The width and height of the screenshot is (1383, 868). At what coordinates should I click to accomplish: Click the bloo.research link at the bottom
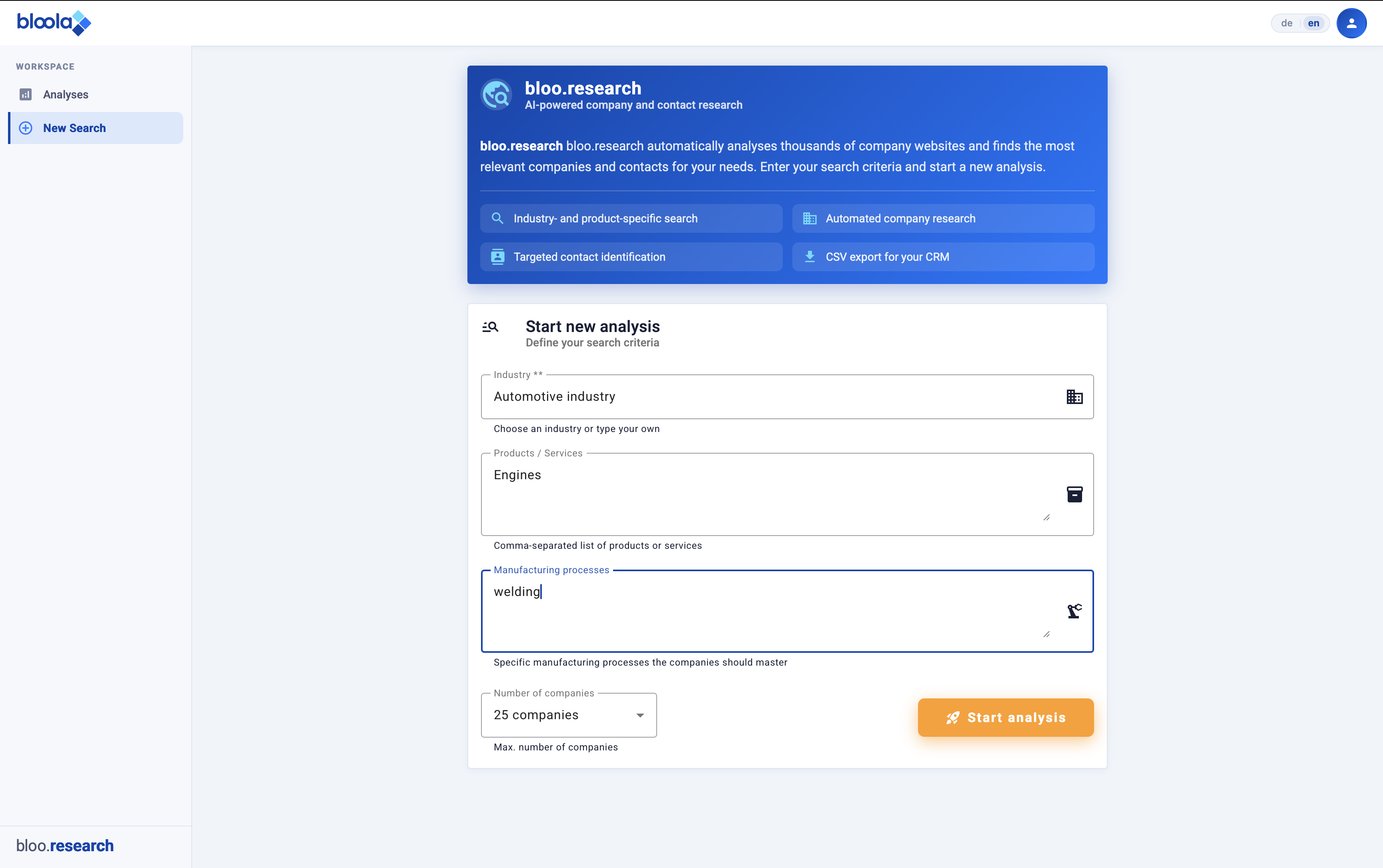(65, 845)
